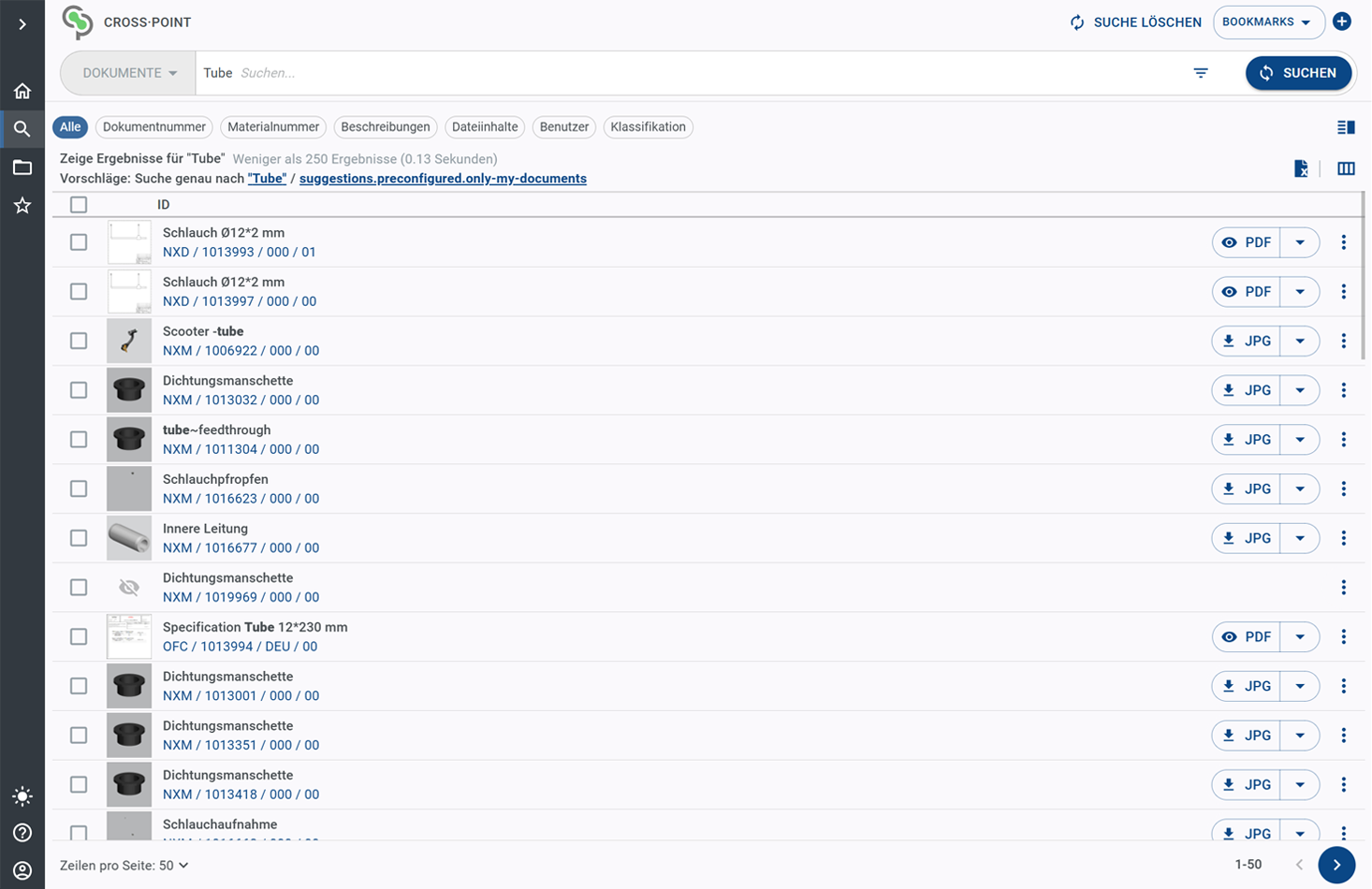
Task: Click the search filter options icon
Action: click(x=1201, y=73)
